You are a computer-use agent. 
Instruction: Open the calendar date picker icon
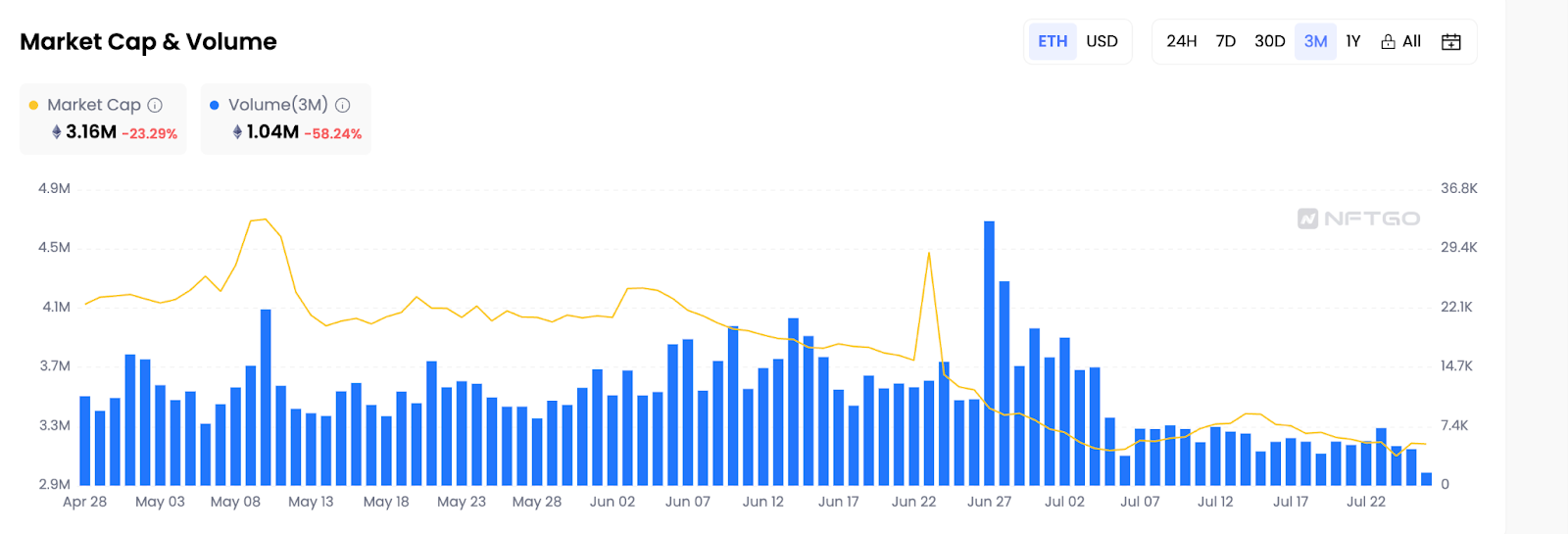(x=1451, y=41)
